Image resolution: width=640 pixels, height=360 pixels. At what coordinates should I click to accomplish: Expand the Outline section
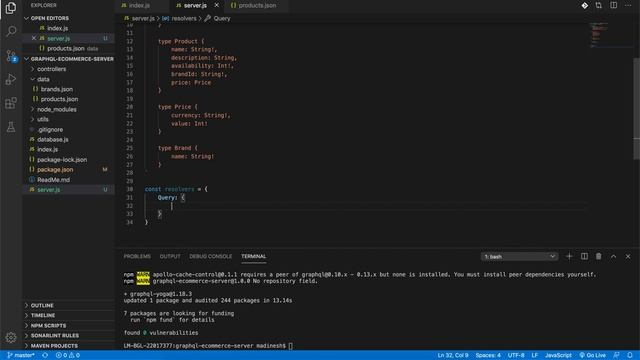point(42,305)
